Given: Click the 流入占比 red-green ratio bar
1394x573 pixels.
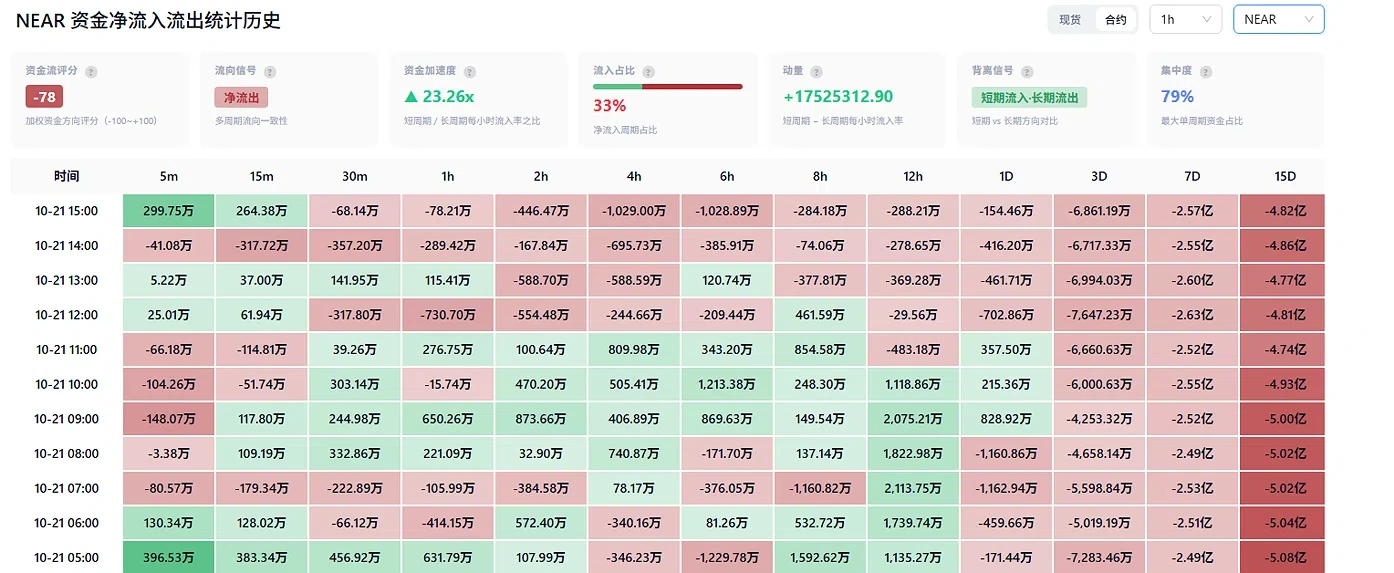Looking at the screenshot, I should tap(668, 87).
